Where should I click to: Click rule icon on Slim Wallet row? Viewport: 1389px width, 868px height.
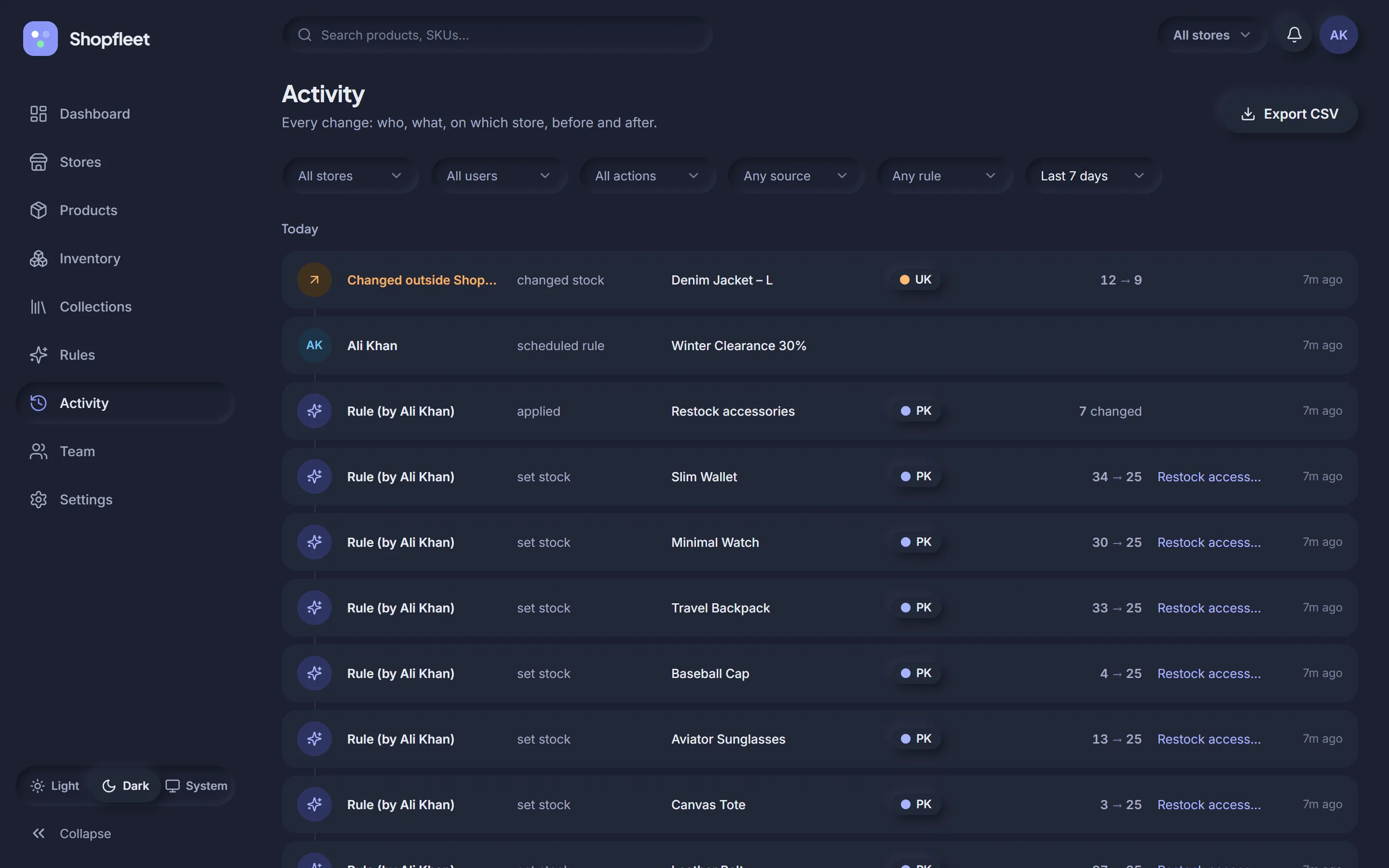tap(314, 476)
